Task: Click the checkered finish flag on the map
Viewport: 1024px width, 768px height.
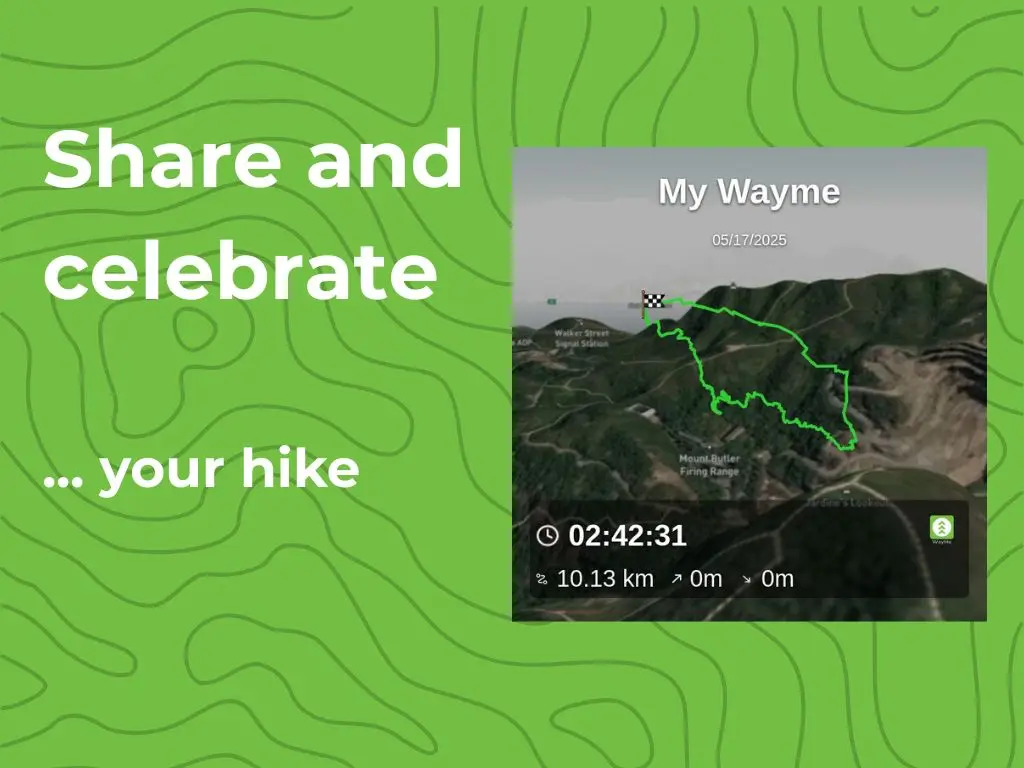Action: [652, 302]
